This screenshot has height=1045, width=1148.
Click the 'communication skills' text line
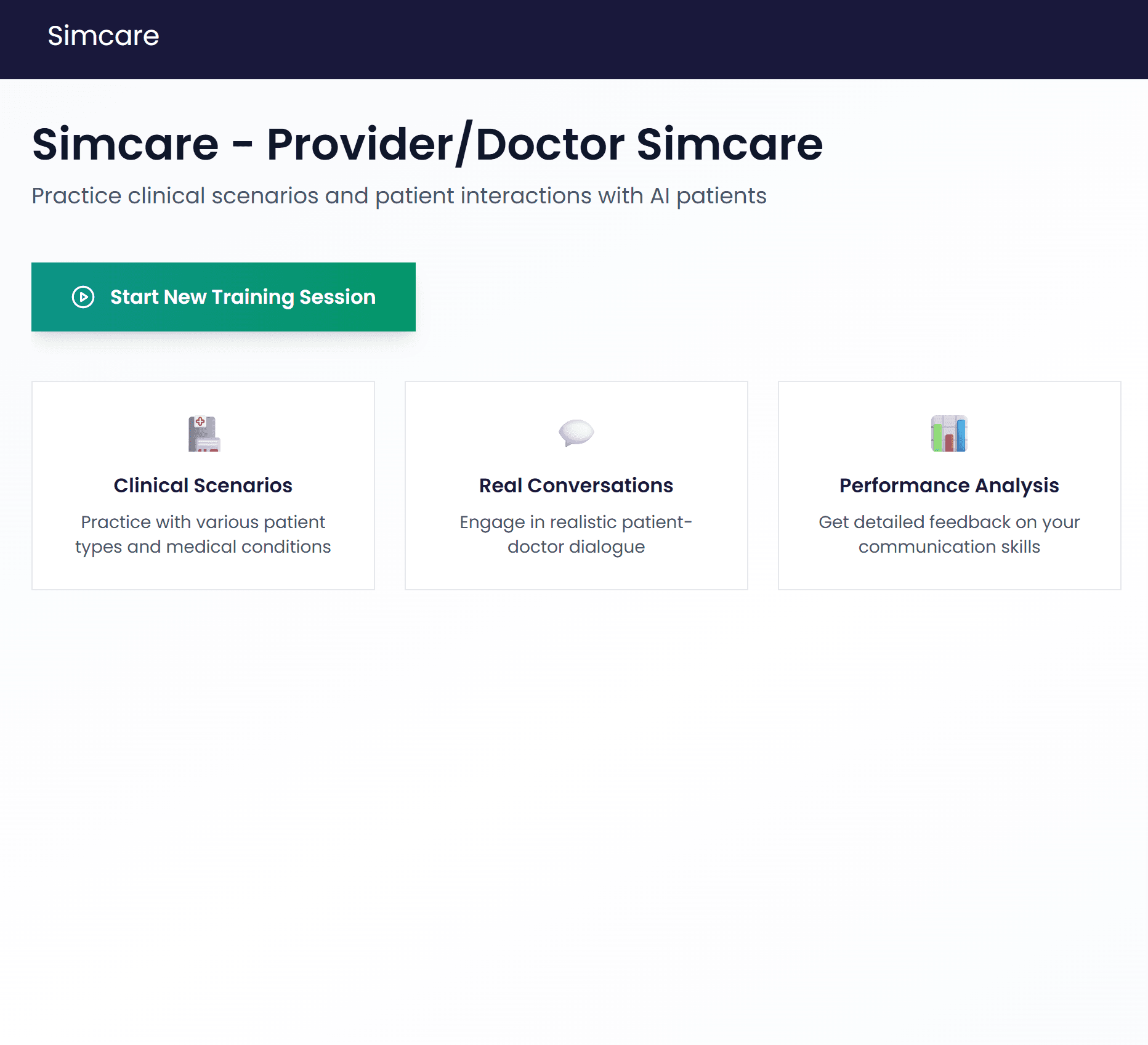tap(949, 547)
